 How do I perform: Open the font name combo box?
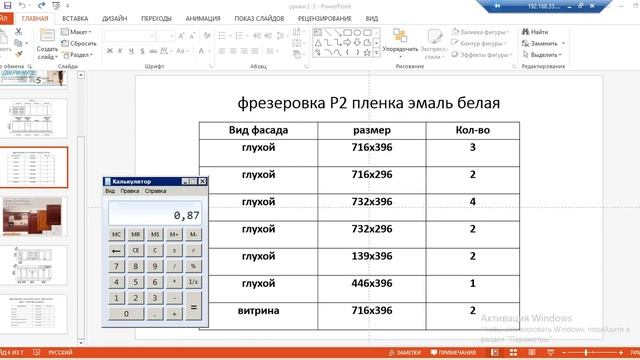pos(129,36)
